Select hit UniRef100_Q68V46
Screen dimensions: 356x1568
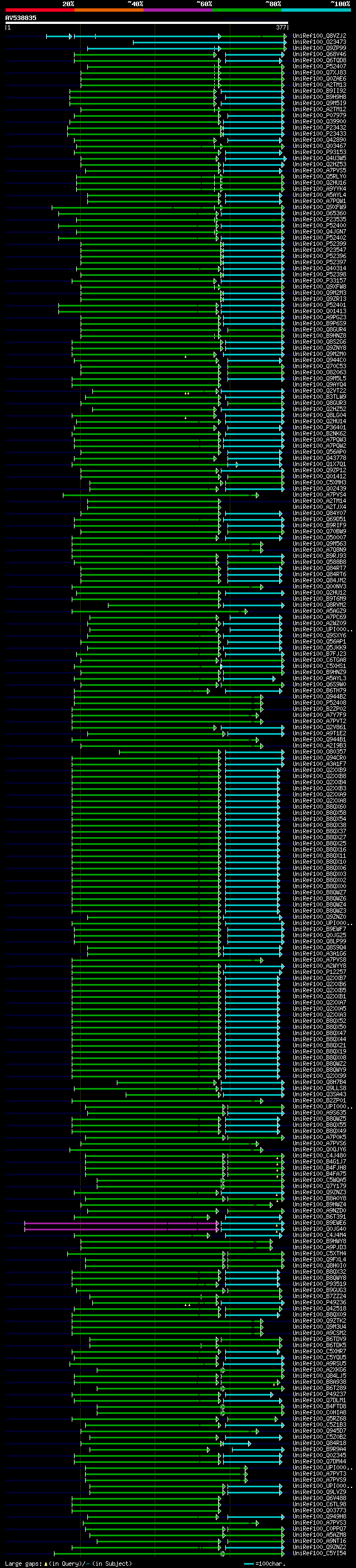click(319, 54)
